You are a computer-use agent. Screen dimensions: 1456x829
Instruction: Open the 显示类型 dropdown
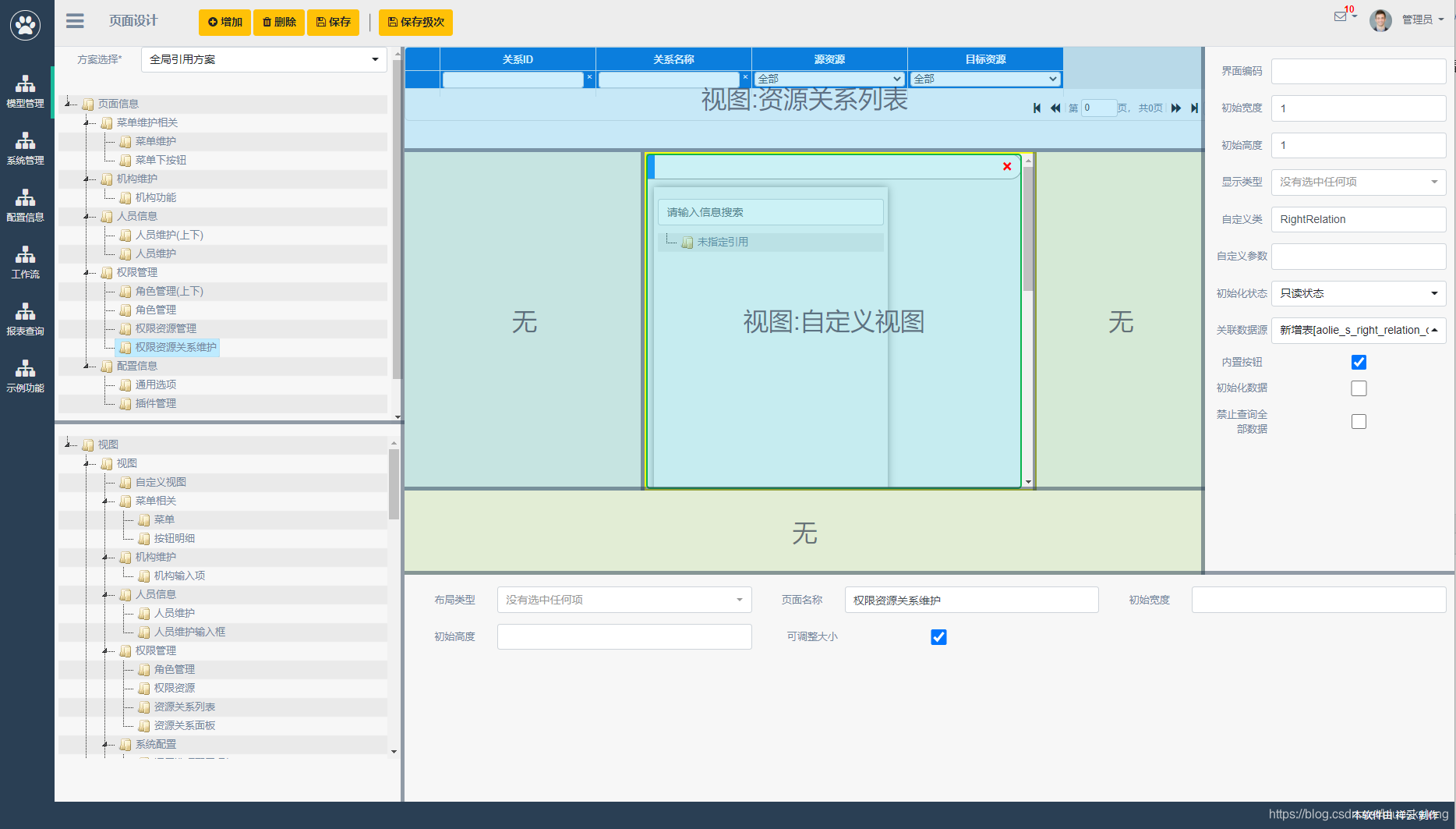1359,182
